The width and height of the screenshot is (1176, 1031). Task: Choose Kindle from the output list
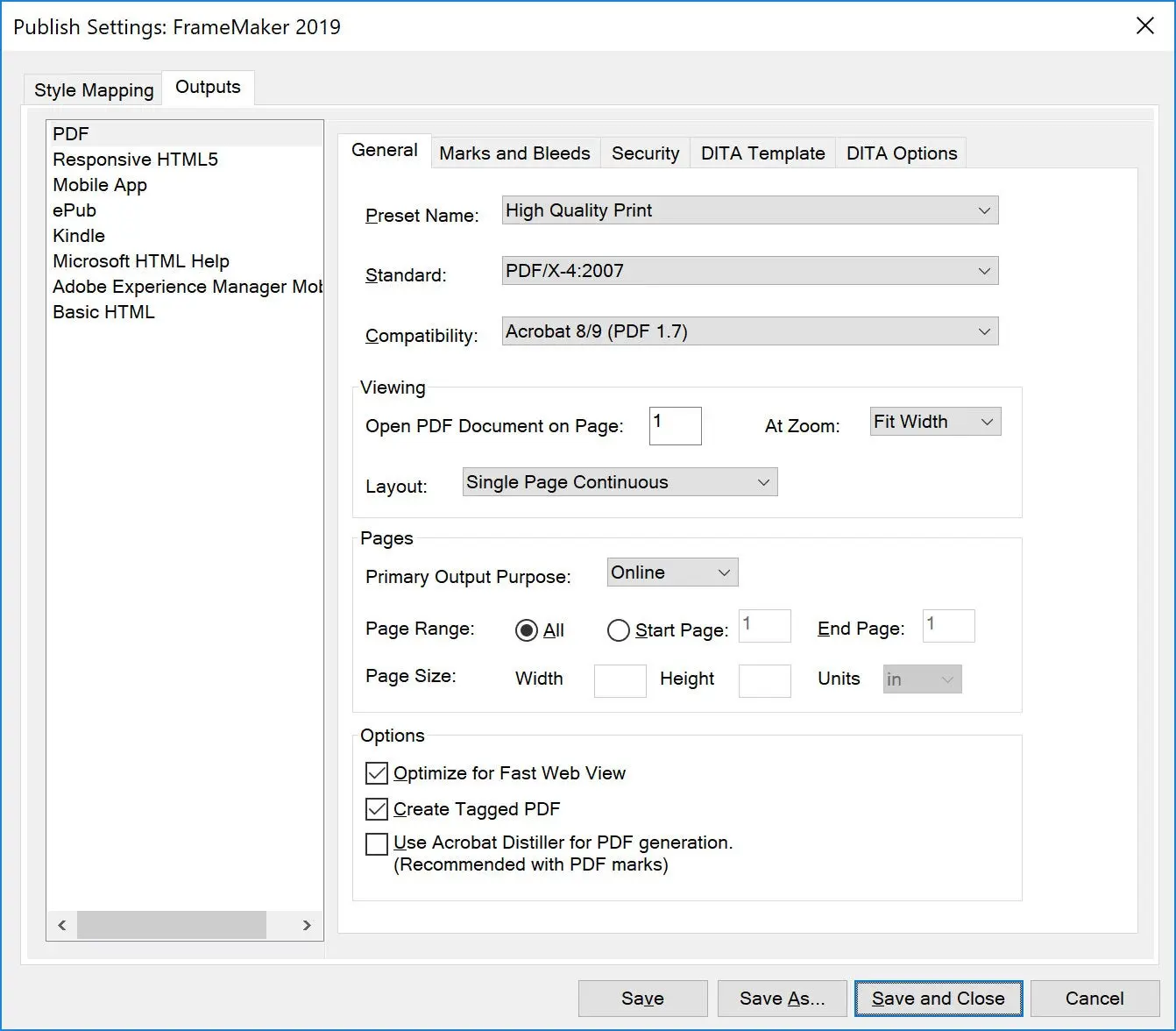pyautogui.click(x=78, y=235)
